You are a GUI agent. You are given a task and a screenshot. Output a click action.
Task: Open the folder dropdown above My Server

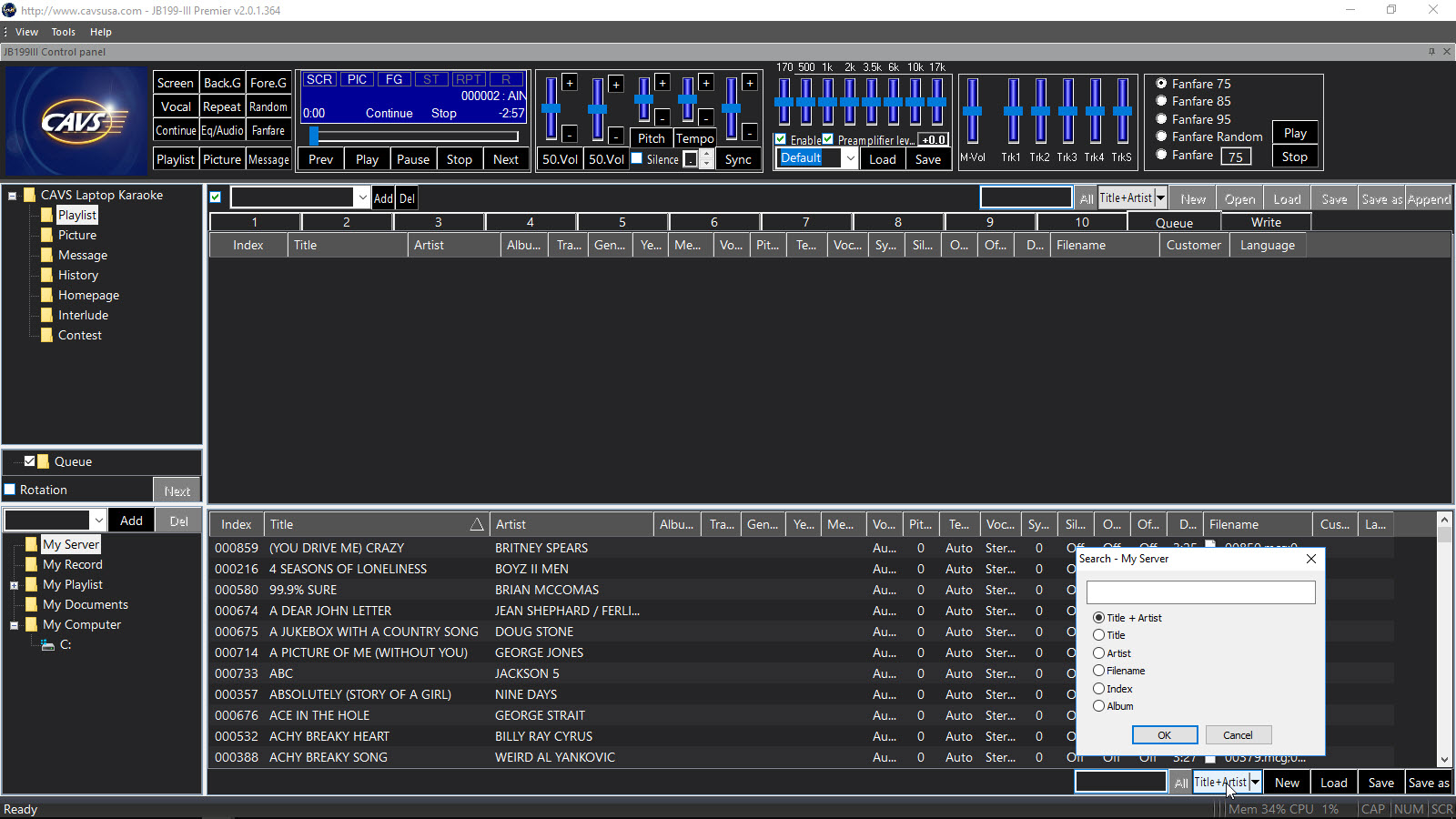(x=98, y=521)
